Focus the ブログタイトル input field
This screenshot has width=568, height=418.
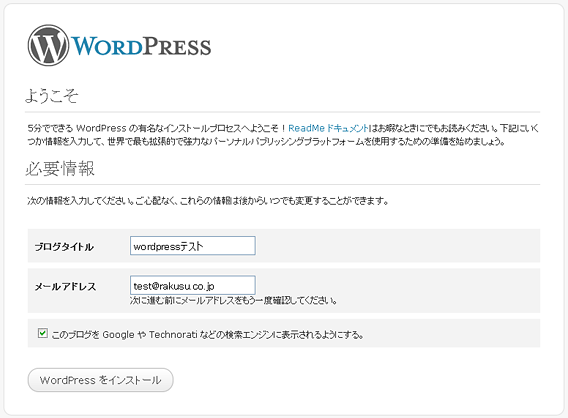coord(193,246)
